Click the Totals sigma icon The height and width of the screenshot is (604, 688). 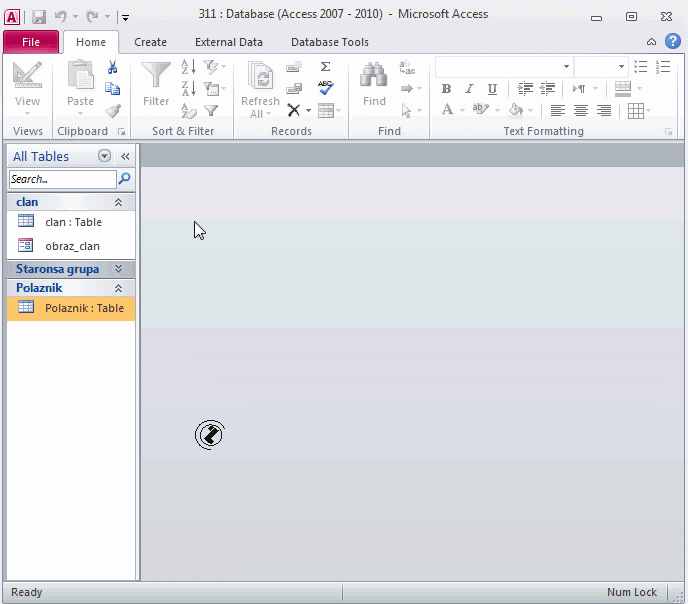coord(325,67)
